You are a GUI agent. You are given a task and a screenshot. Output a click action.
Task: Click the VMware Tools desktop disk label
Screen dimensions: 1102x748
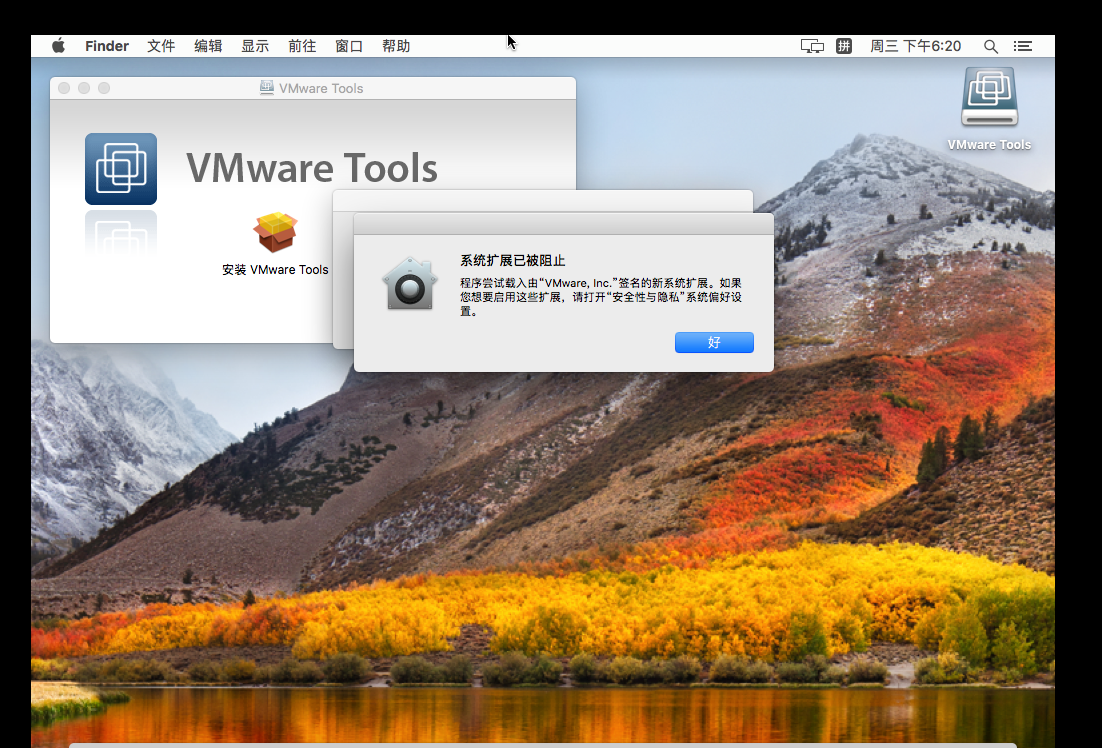(989, 145)
